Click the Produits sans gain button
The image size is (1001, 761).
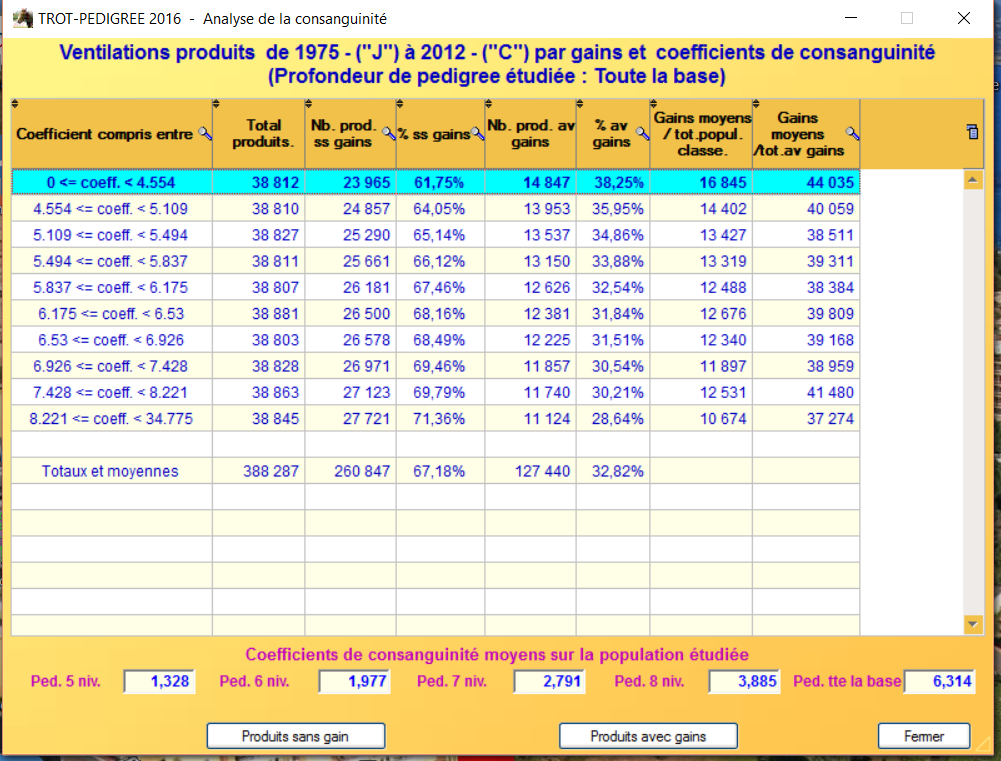pos(296,736)
